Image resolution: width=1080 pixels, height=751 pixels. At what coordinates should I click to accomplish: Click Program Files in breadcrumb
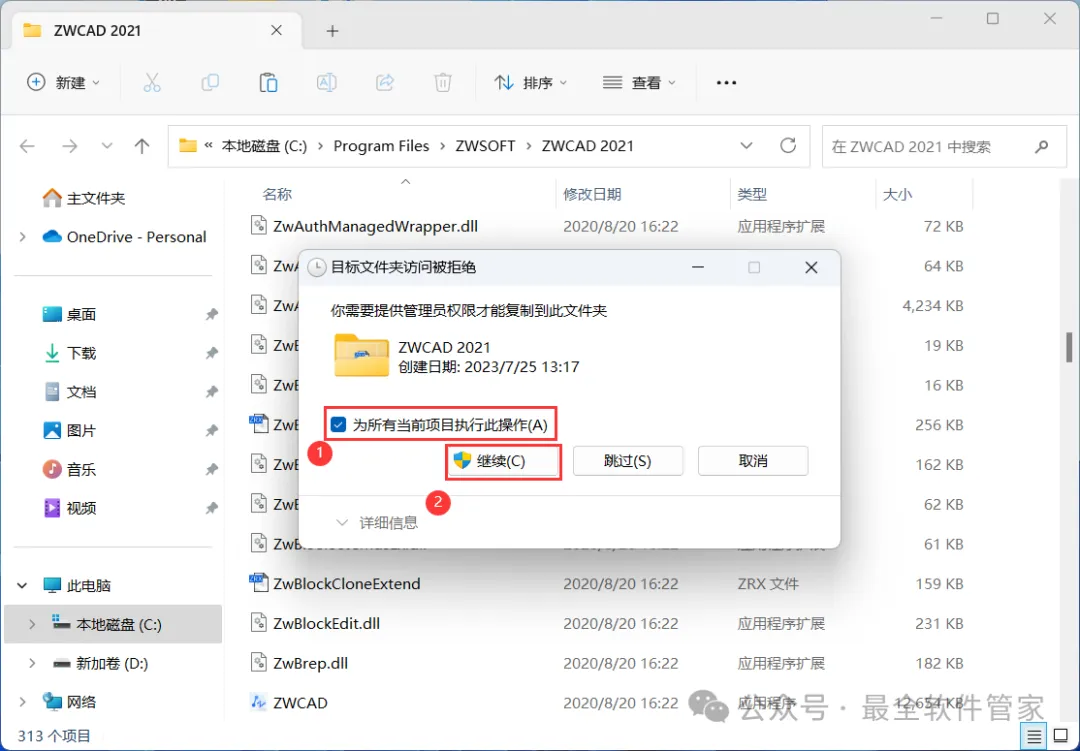point(381,146)
